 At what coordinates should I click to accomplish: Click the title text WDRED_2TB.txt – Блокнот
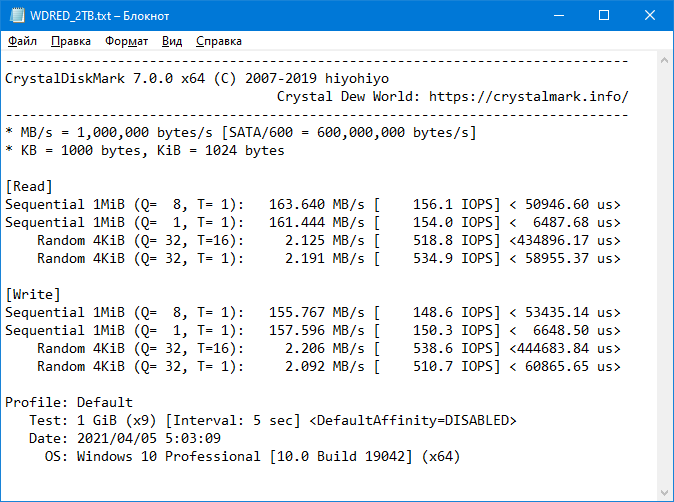tap(100, 16)
